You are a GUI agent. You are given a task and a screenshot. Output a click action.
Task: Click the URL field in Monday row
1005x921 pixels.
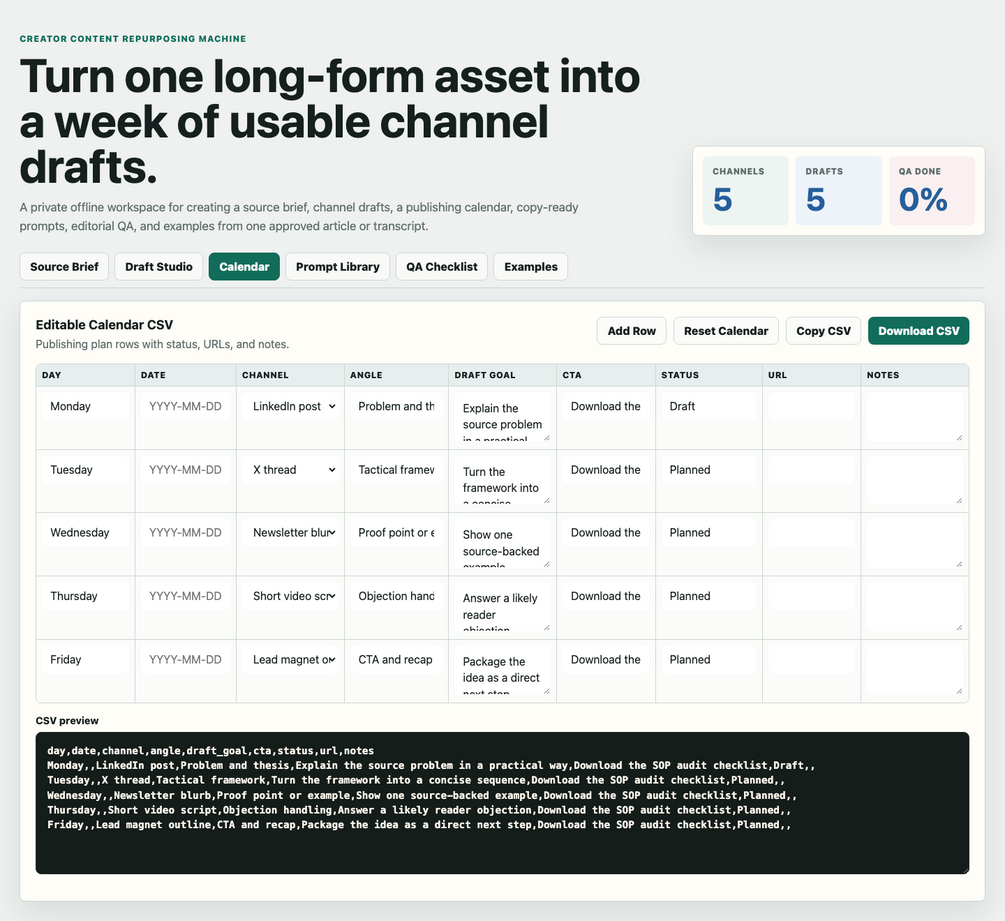(811, 406)
